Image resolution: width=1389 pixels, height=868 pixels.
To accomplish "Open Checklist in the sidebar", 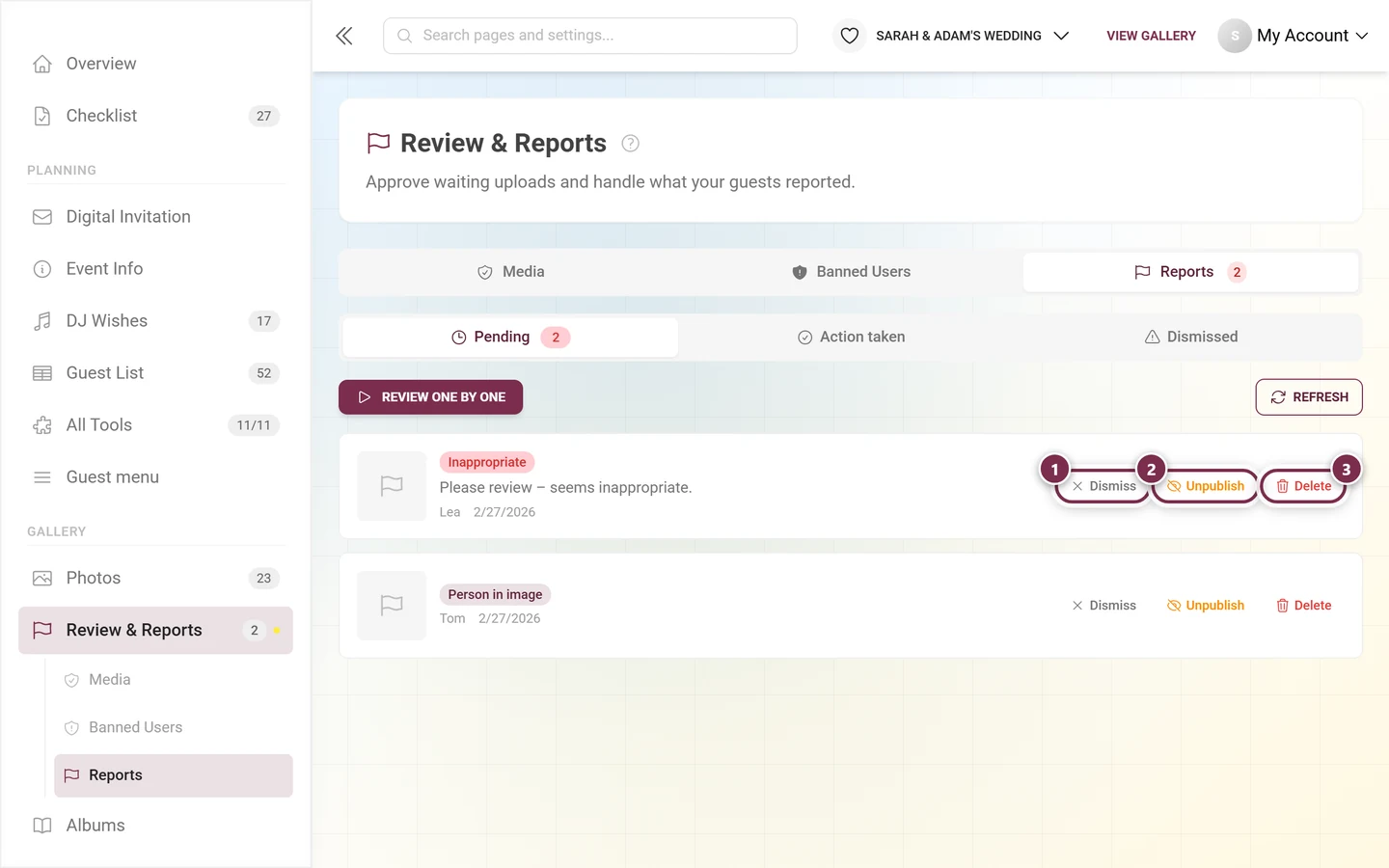I will pos(155,116).
